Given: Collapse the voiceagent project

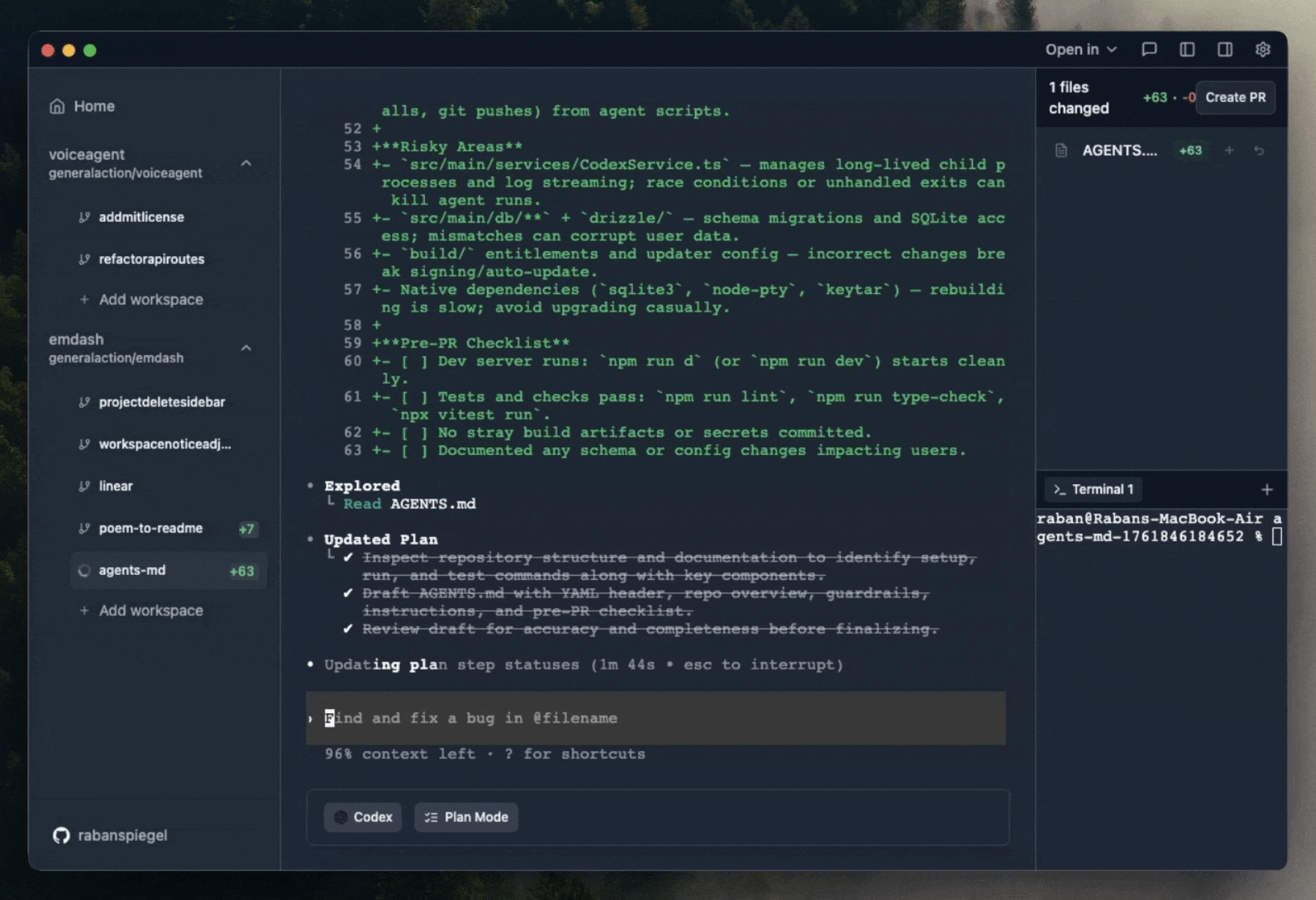Looking at the screenshot, I should click(246, 163).
